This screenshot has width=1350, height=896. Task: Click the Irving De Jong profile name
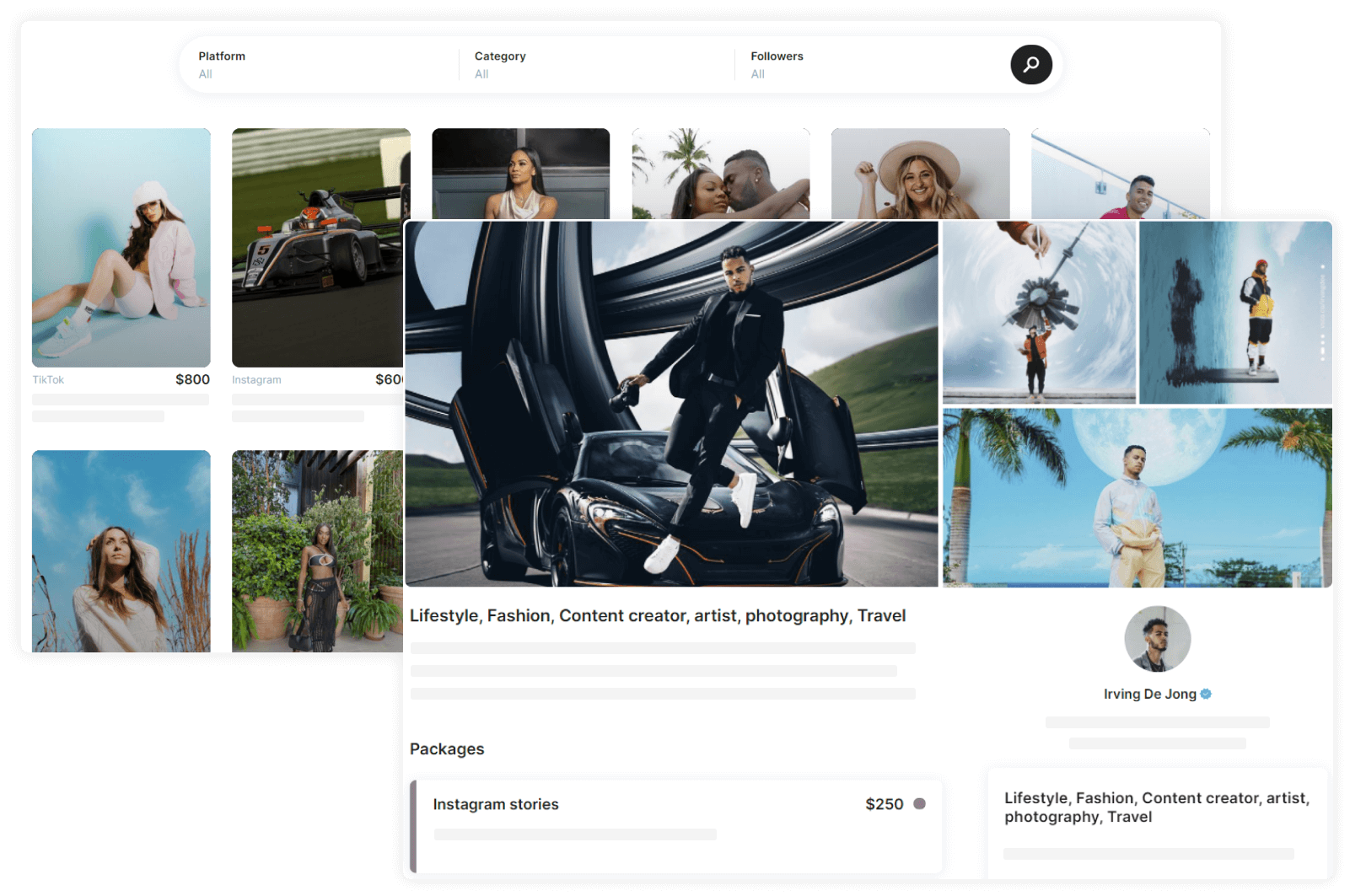(x=1149, y=694)
